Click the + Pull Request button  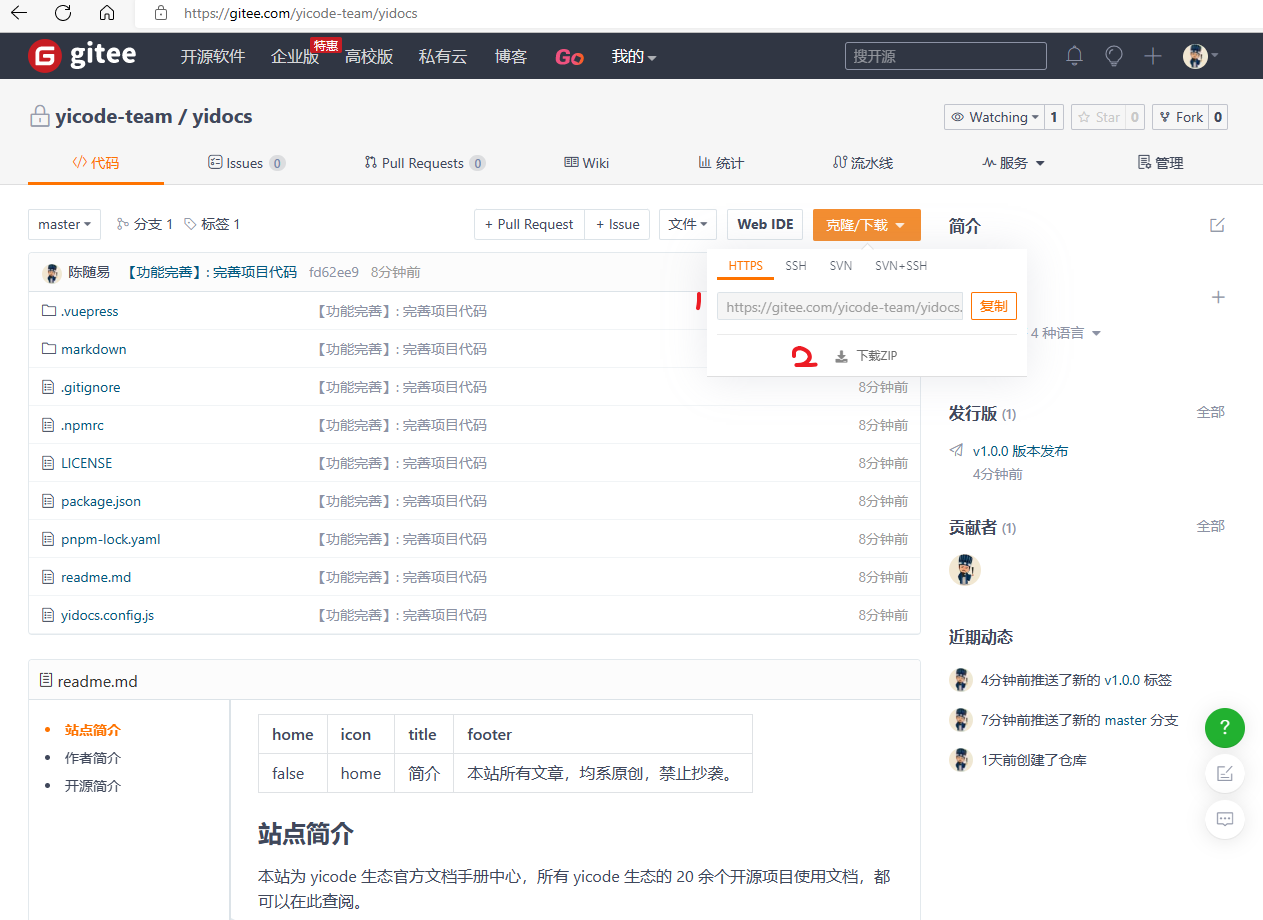529,224
